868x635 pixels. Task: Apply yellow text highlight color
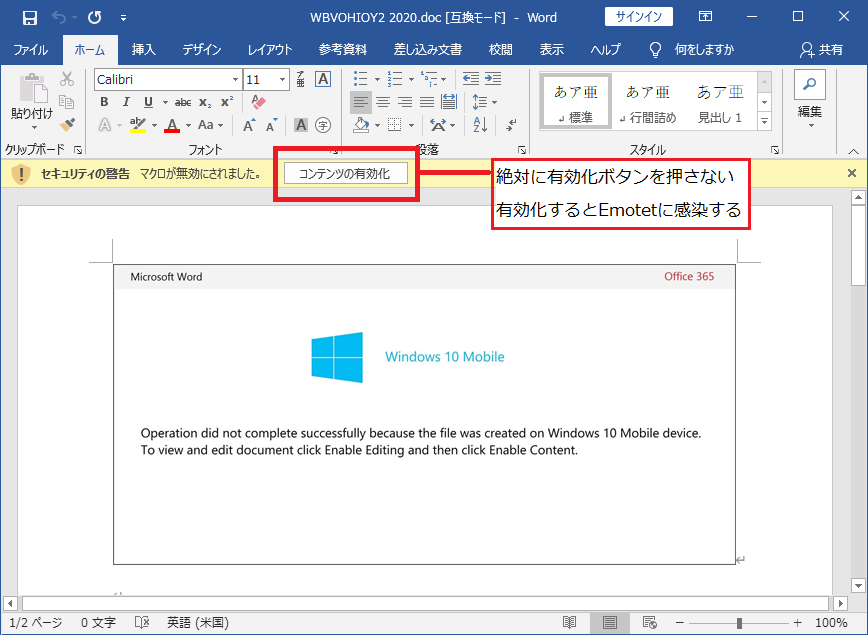[x=138, y=125]
